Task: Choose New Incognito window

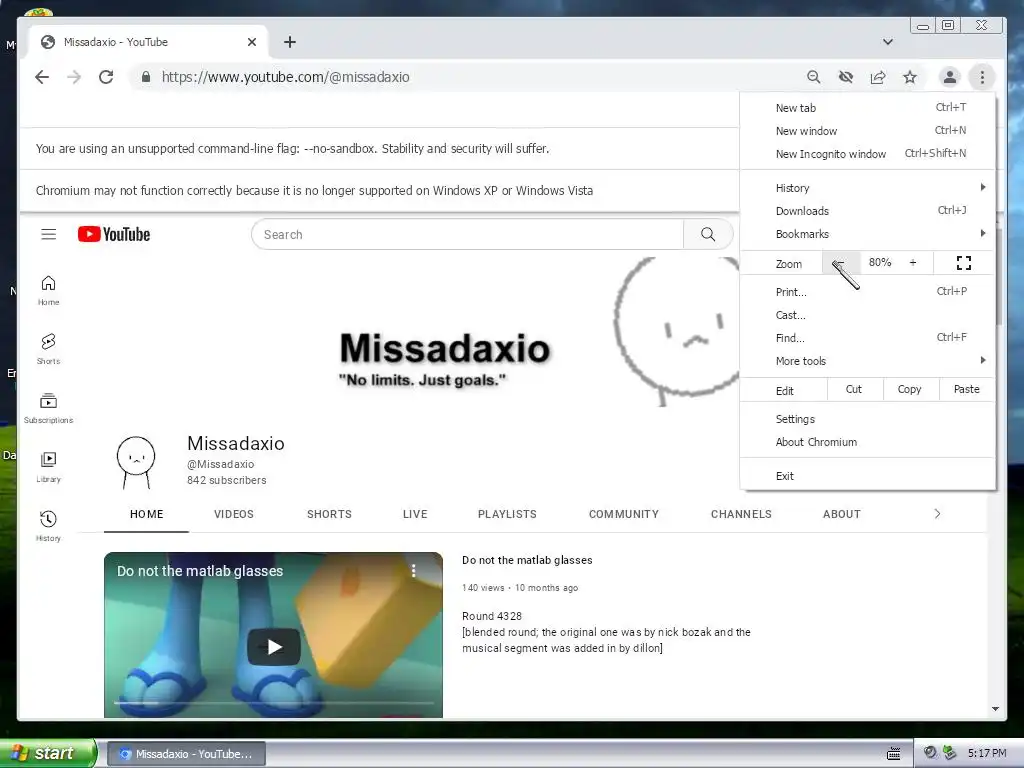Action: (x=868, y=153)
